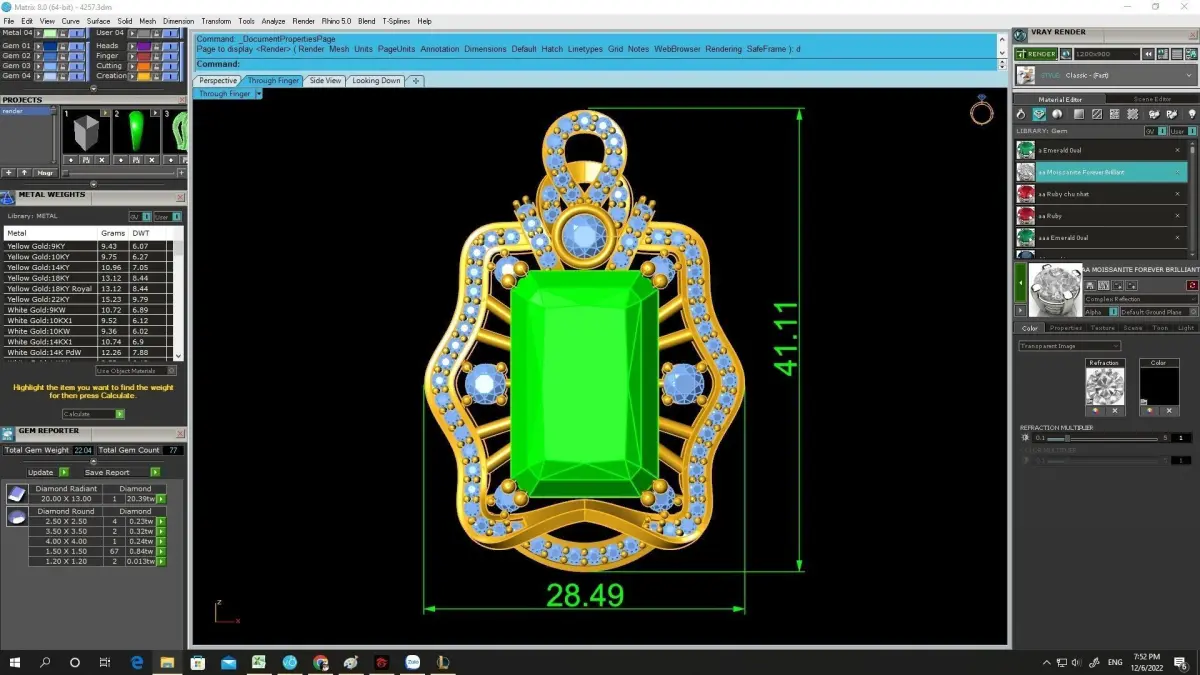Select the 'aa Ruby' material row

pos(1101,216)
